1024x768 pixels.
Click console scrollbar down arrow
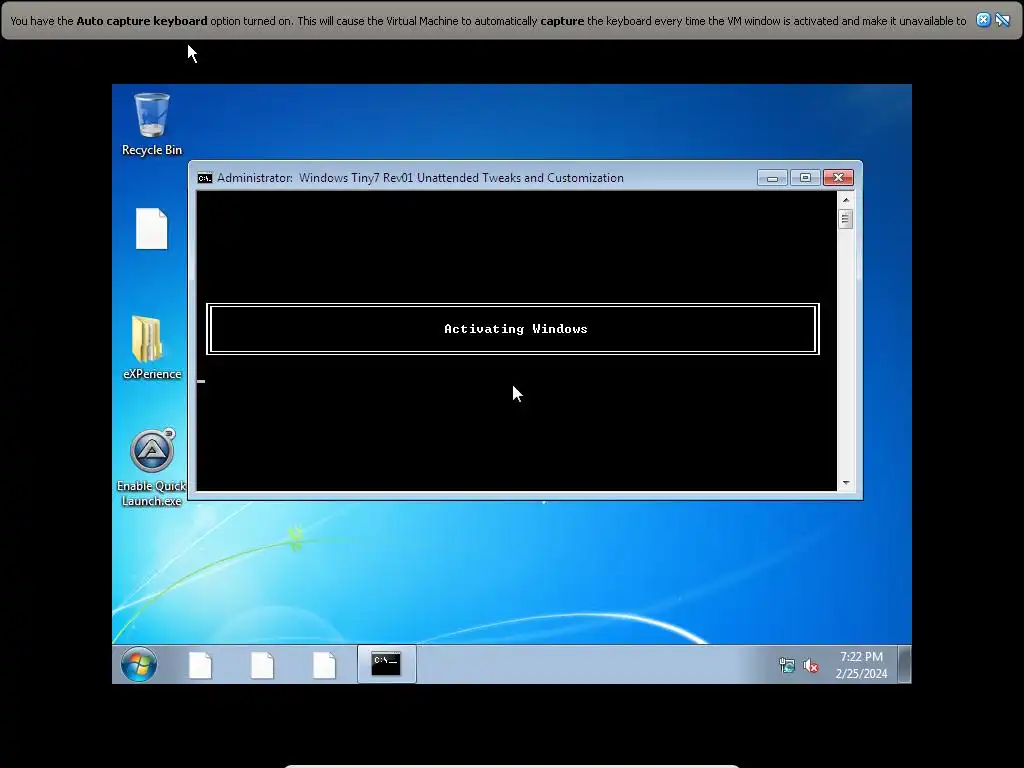coord(846,483)
